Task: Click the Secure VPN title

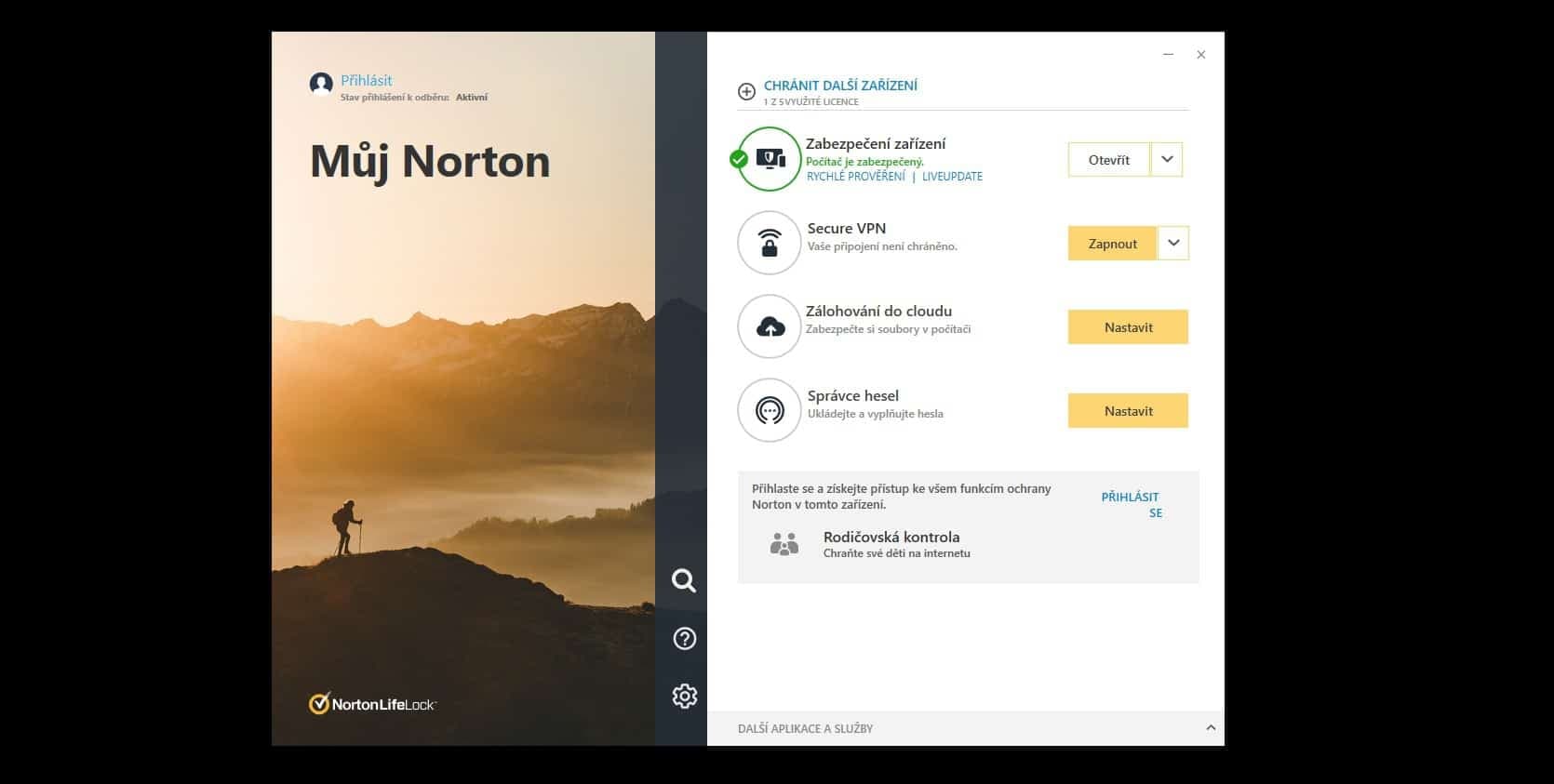Action: coord(847,228)
